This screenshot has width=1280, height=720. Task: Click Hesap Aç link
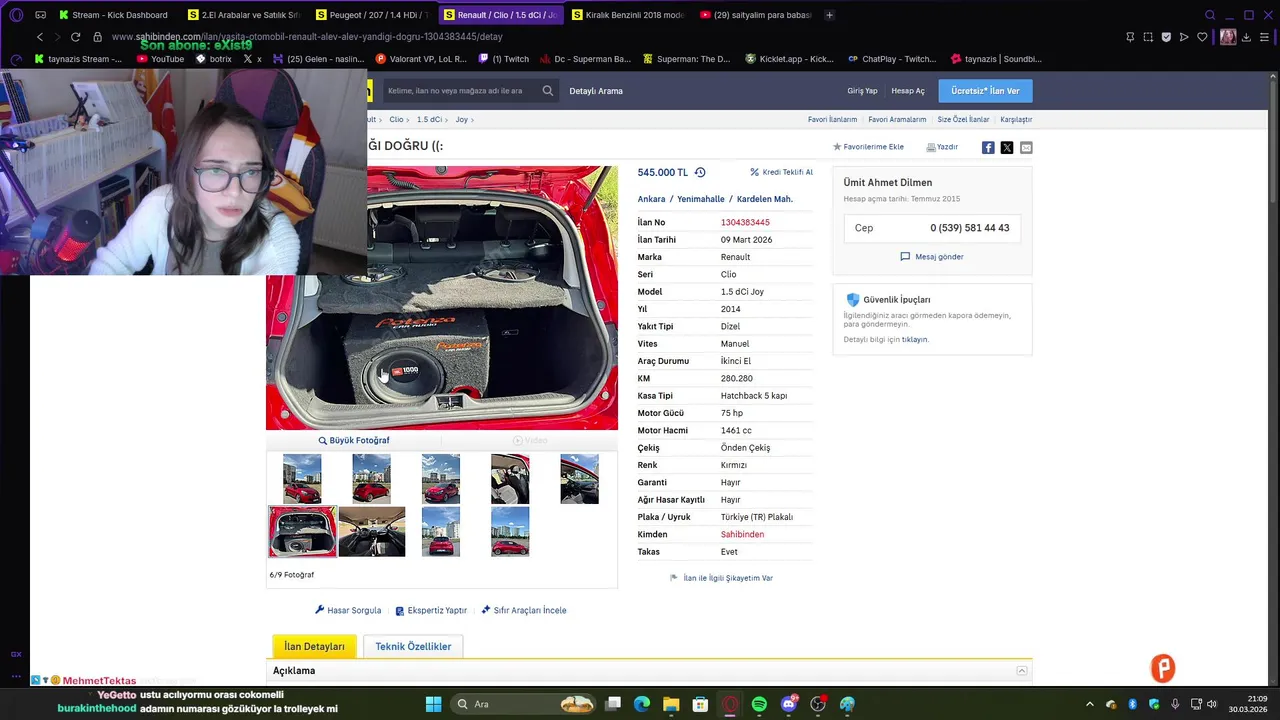click(x=908, y=91)
